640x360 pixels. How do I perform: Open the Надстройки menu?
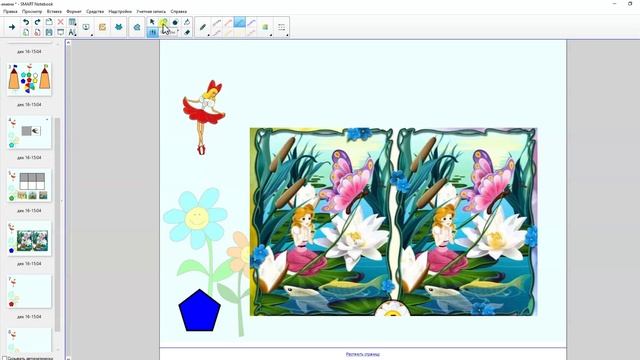click(120, 11)
